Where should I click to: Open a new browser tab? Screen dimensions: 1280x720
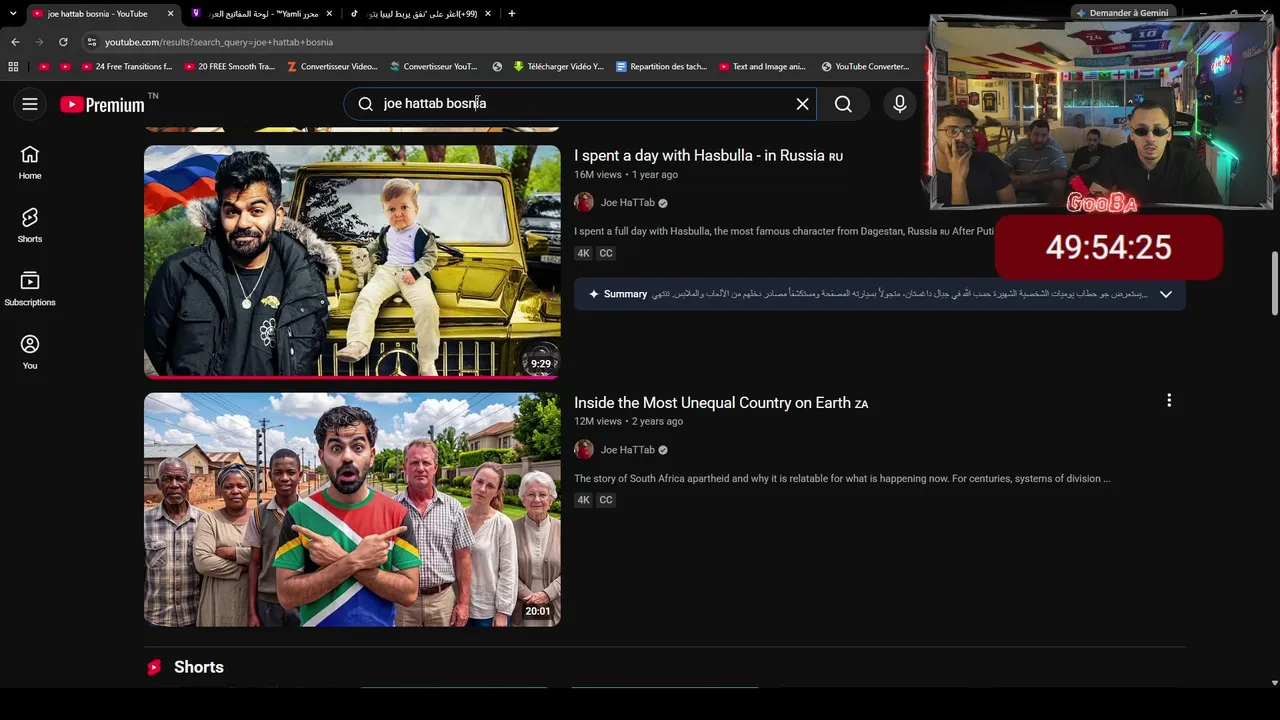[x=512, y=14]
